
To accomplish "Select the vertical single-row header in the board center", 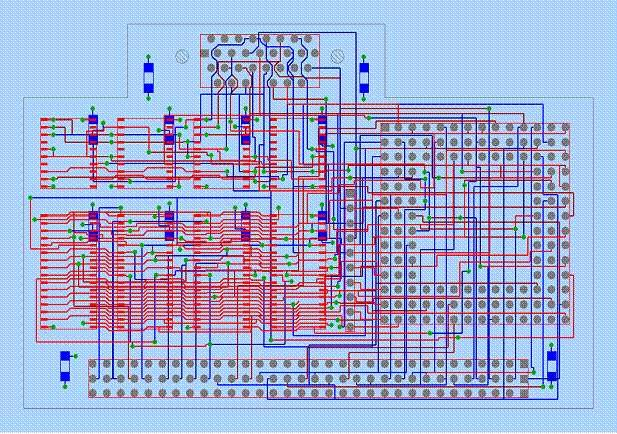I will tap(350, 260).
